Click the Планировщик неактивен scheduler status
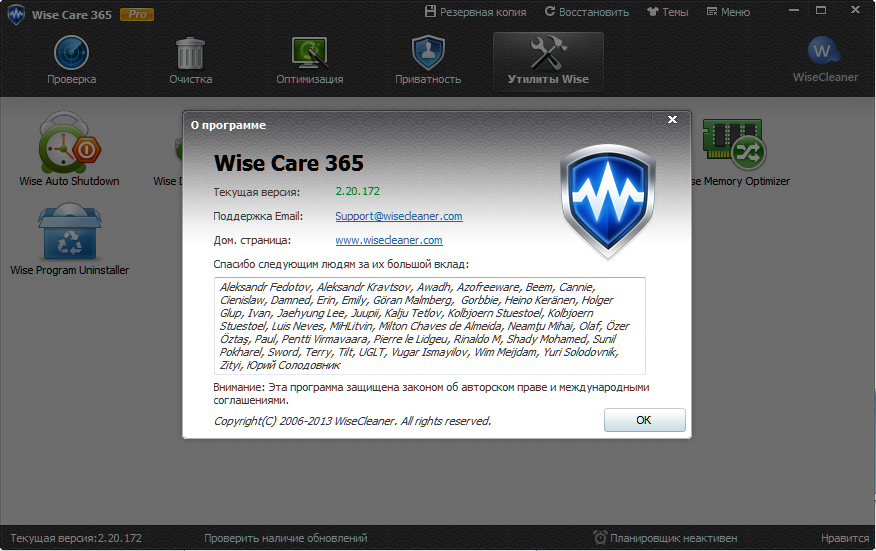 pos(673,538)
